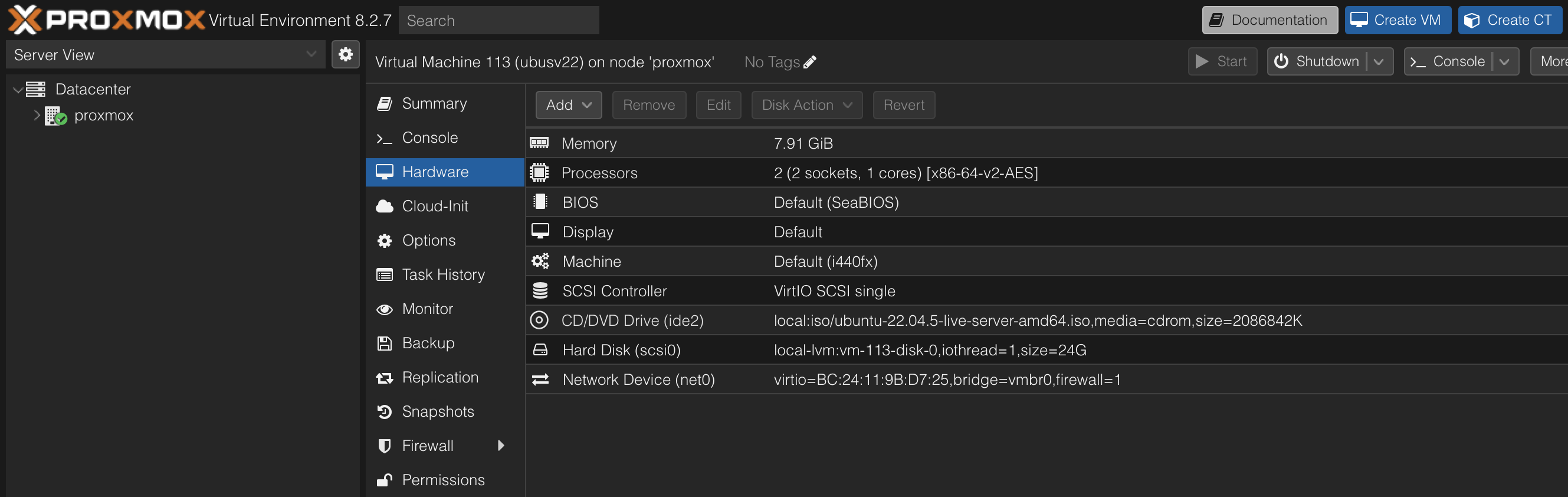The image size is (1568, 497).
Task: Open the Backup tab
Action: (445, 343)
